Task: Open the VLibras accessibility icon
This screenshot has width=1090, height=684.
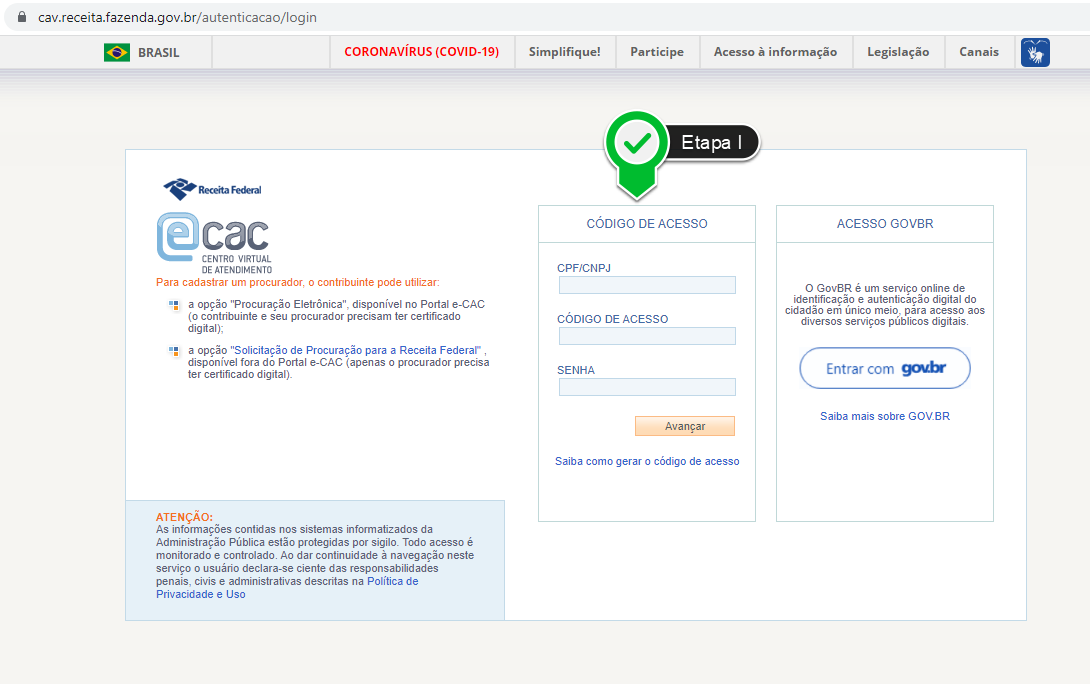Action: click(1035, 53)
